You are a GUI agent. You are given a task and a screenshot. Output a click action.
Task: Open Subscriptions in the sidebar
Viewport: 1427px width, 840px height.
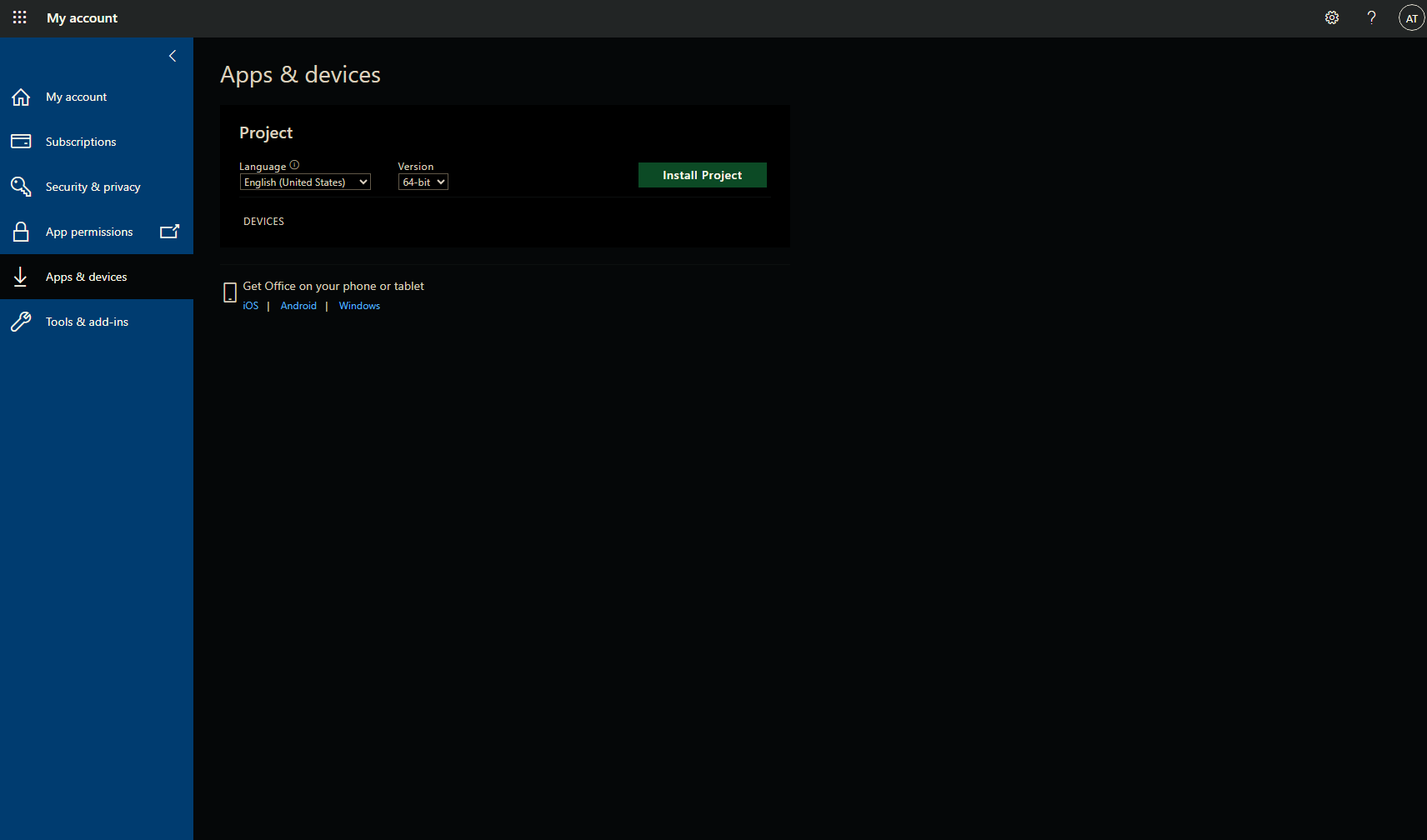click(97, 142)
